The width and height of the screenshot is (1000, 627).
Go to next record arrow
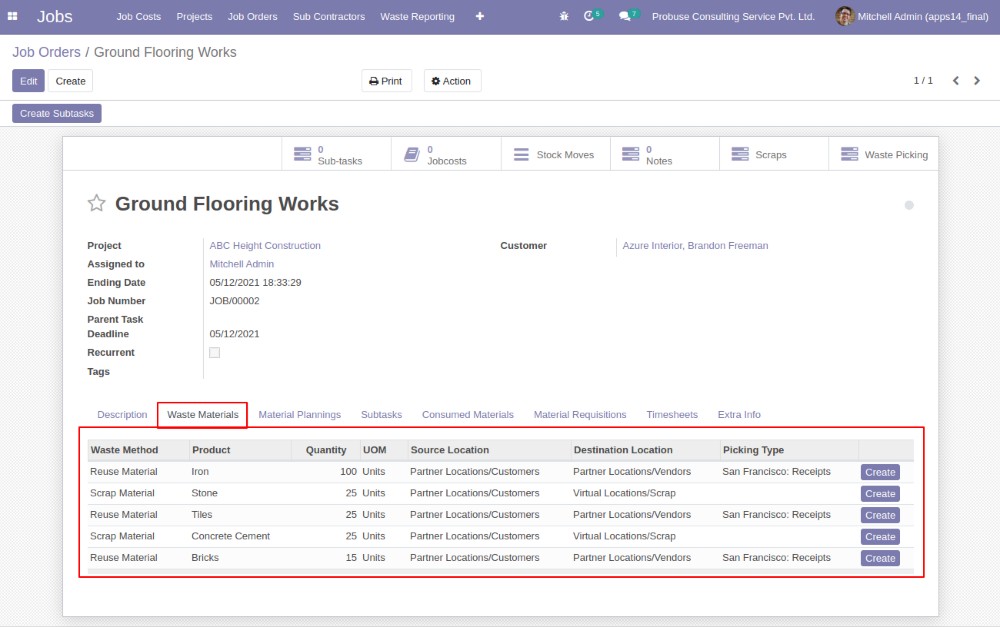click(x=978, y=81)
